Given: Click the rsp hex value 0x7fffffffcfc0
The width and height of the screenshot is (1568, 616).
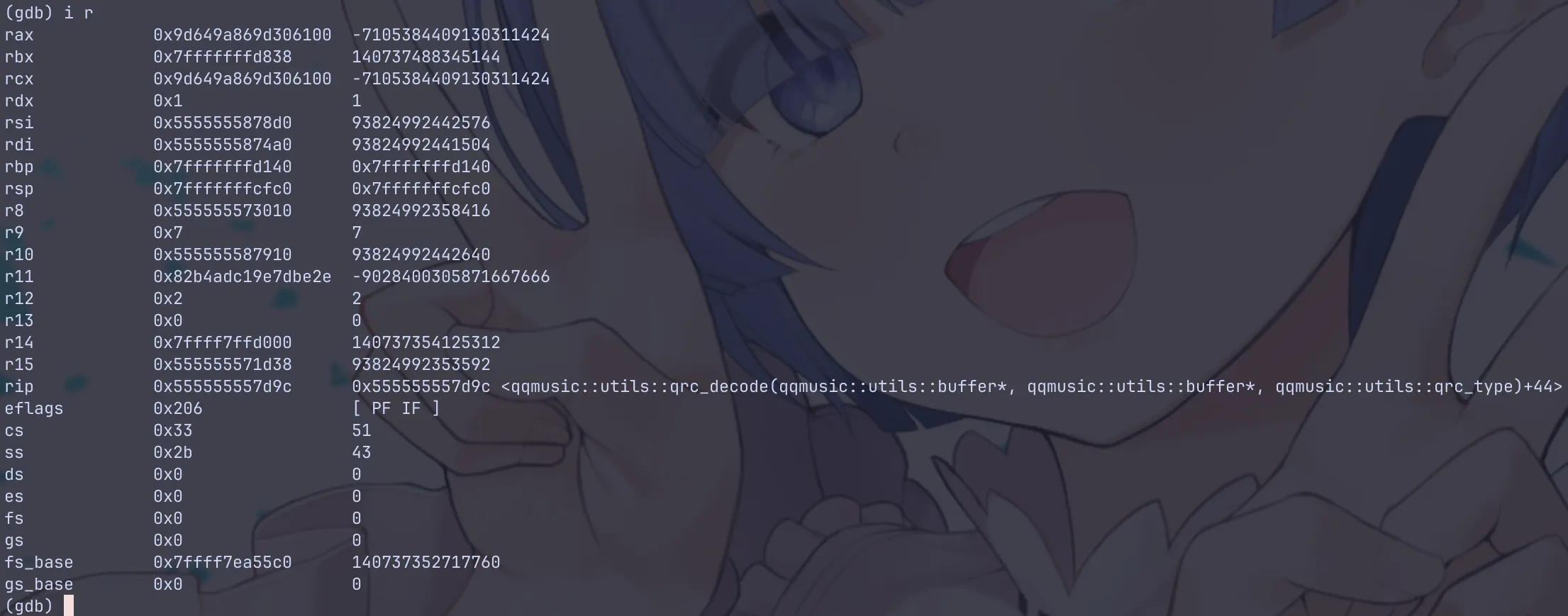Looking at the screenshot, I should tap(223, 189).
